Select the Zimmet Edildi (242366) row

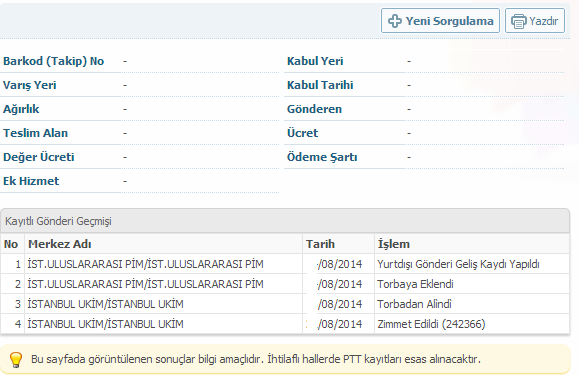click(x=285, y=324)
